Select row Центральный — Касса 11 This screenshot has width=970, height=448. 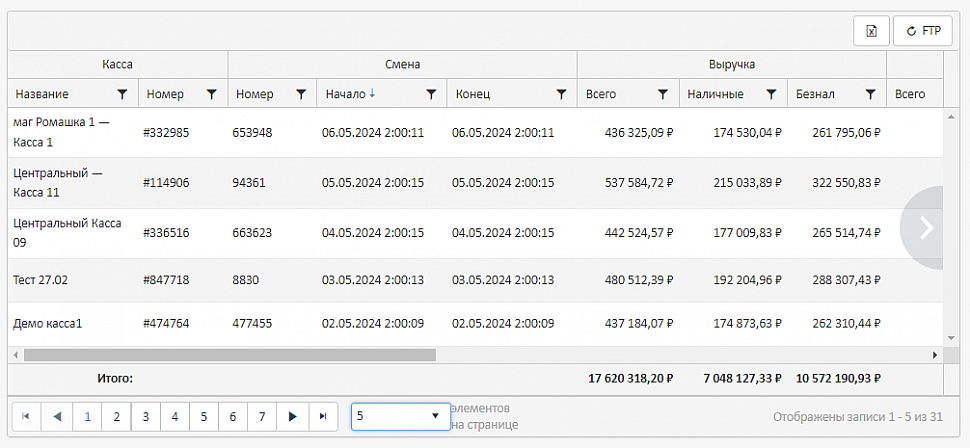click(x=475, y=183)
